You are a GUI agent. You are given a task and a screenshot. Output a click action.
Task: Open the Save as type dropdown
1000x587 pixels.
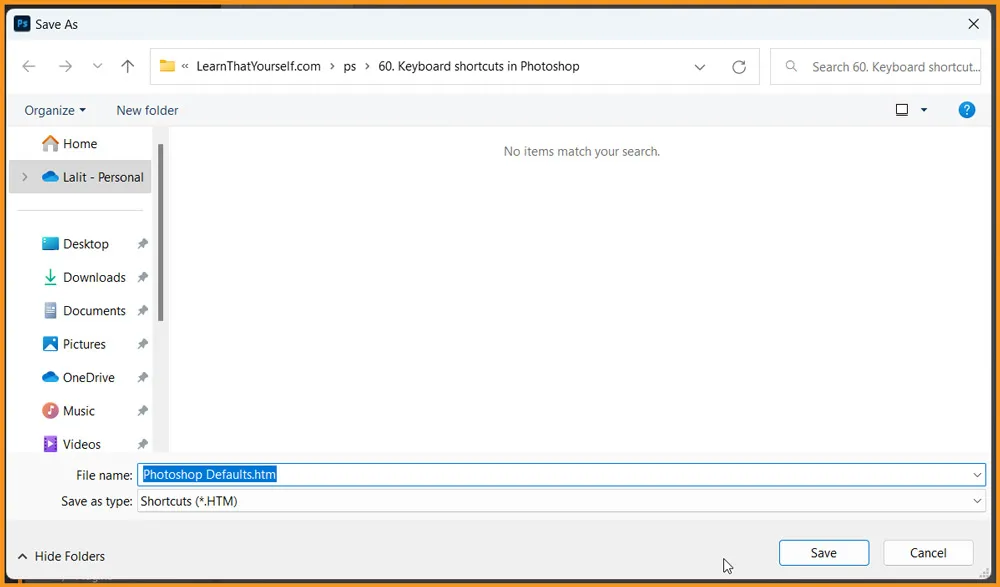click(x=977, y=501)
